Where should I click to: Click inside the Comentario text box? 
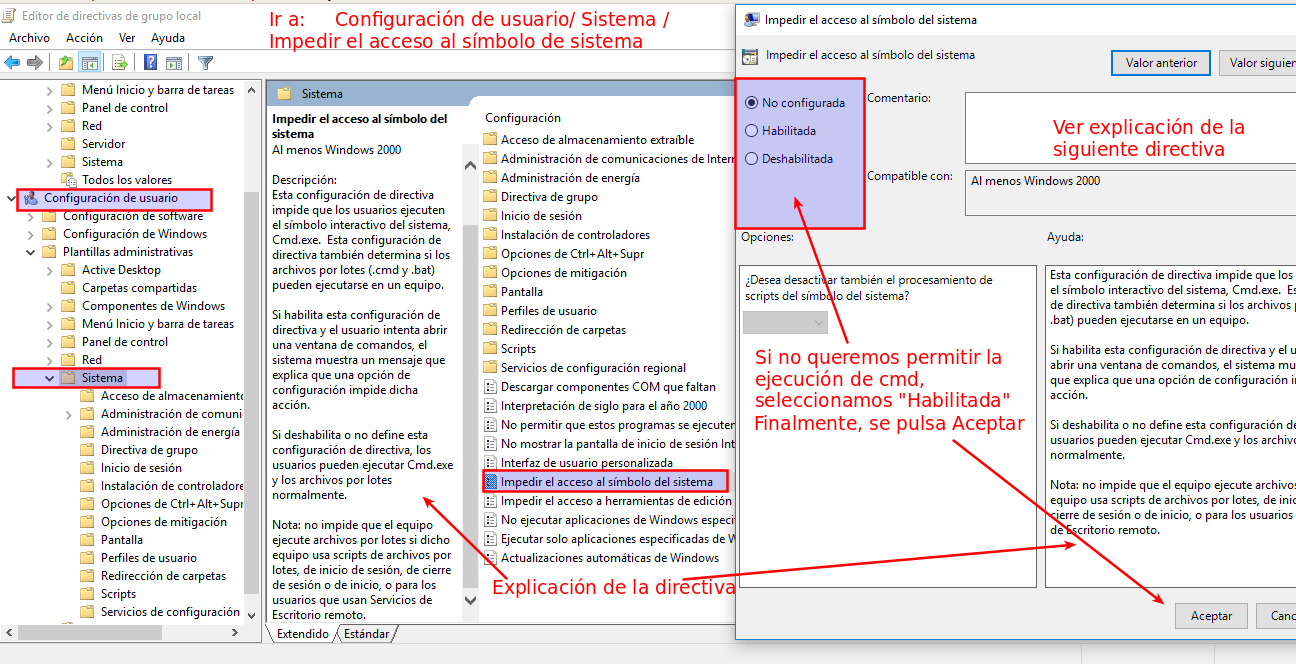coord(1130,128)
